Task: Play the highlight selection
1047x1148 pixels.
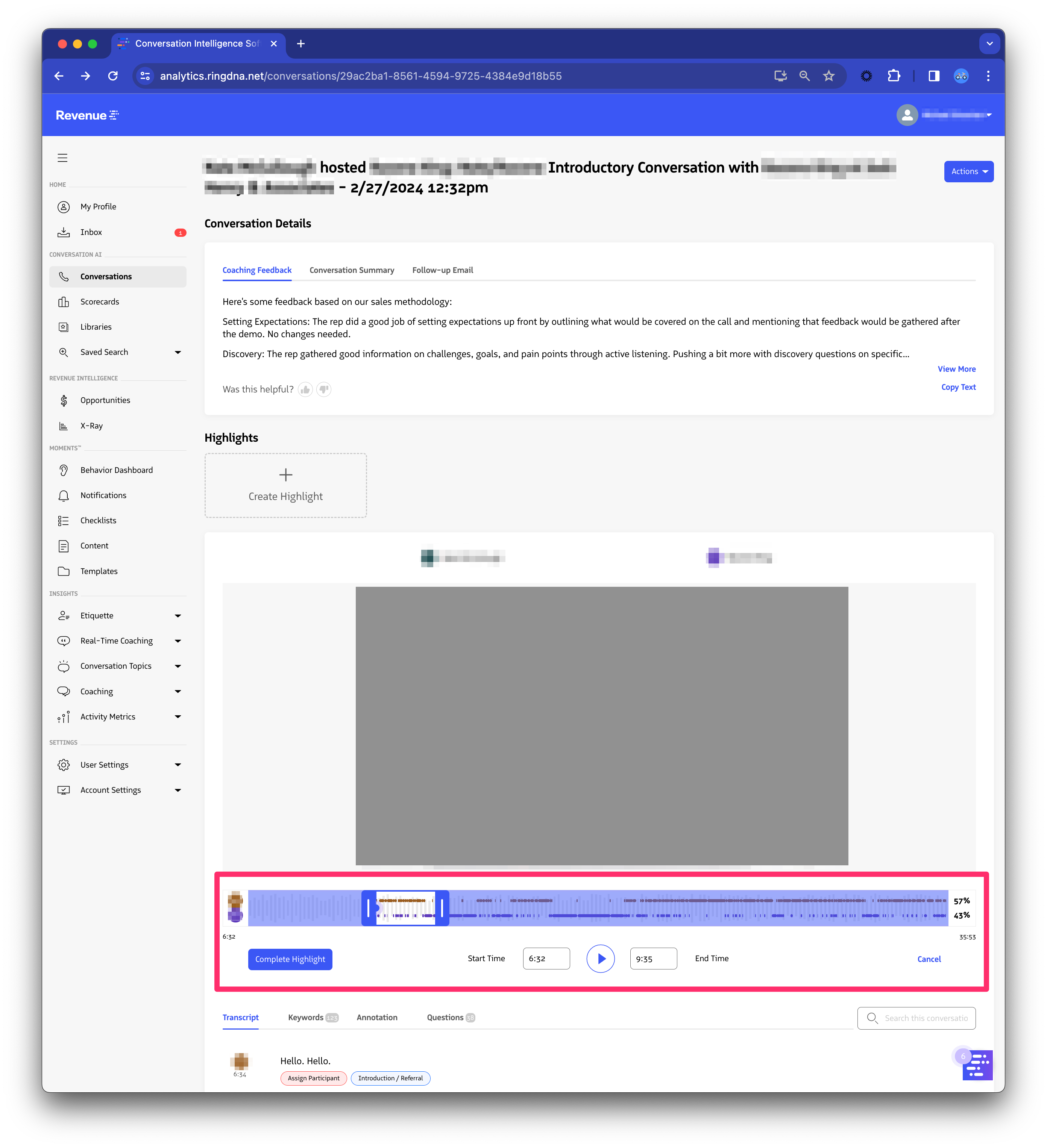Action: point(600,959)
